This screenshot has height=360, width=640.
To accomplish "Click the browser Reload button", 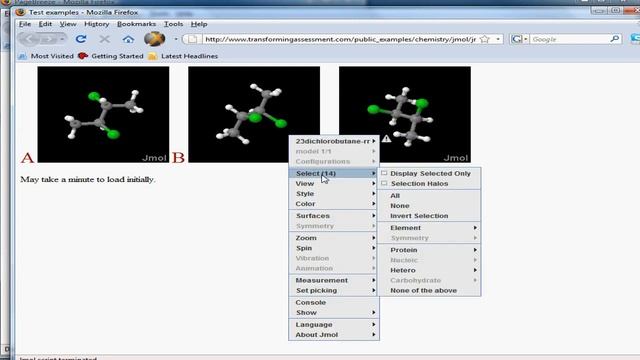I will (x=81, y=39).
